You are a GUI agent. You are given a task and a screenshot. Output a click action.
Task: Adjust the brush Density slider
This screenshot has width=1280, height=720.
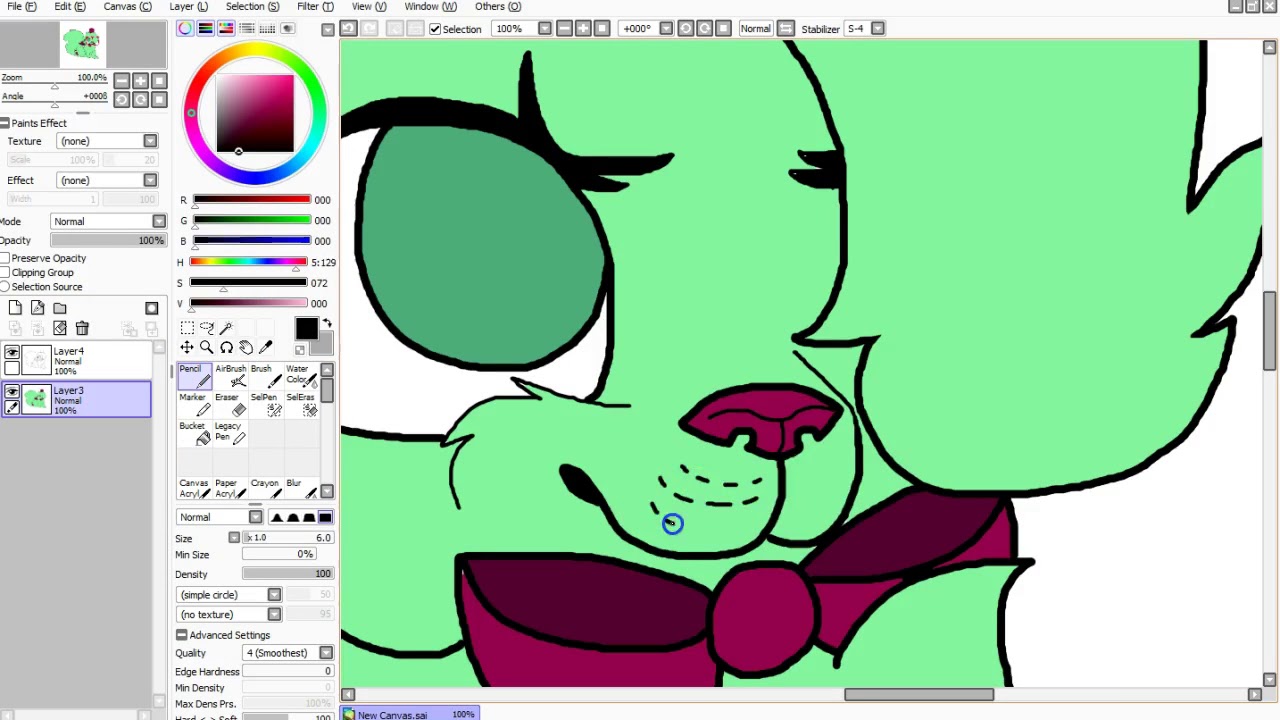(x=288, y=574)
